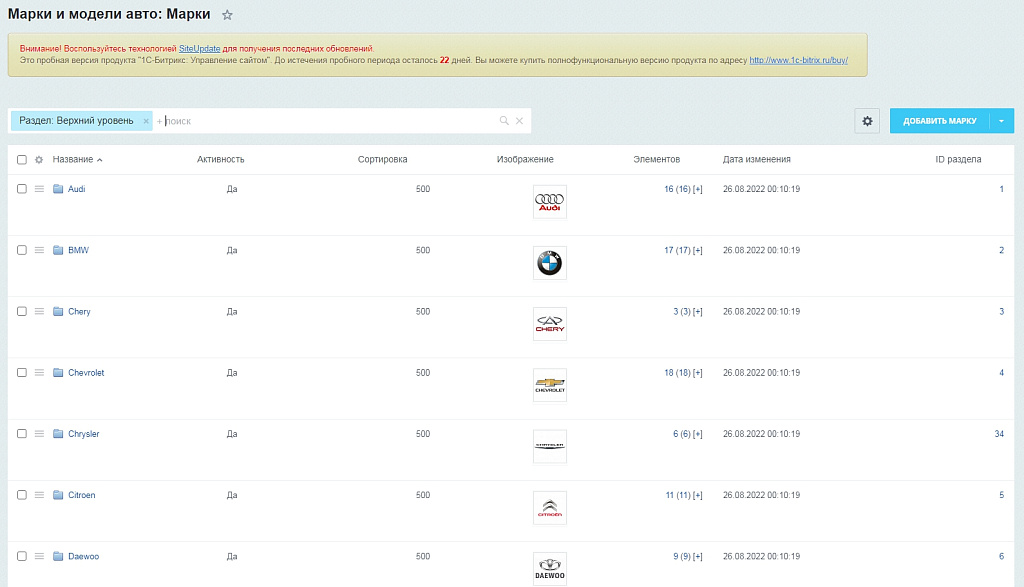Open grid settings gear button
The image size is (1024, 587).
pyautogui.click(x=867, y=121)
